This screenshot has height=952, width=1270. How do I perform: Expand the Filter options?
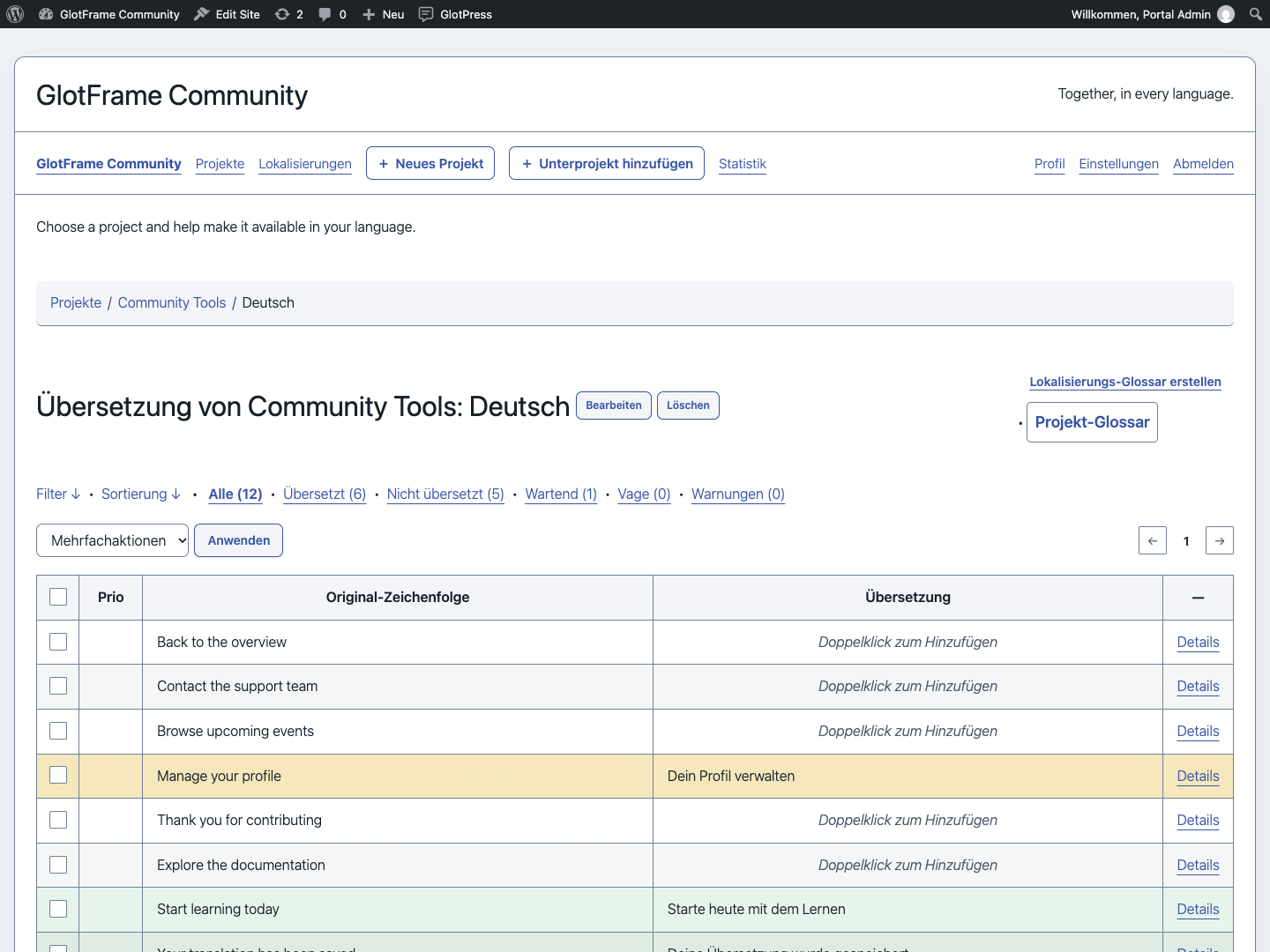[x=58, y=494]
